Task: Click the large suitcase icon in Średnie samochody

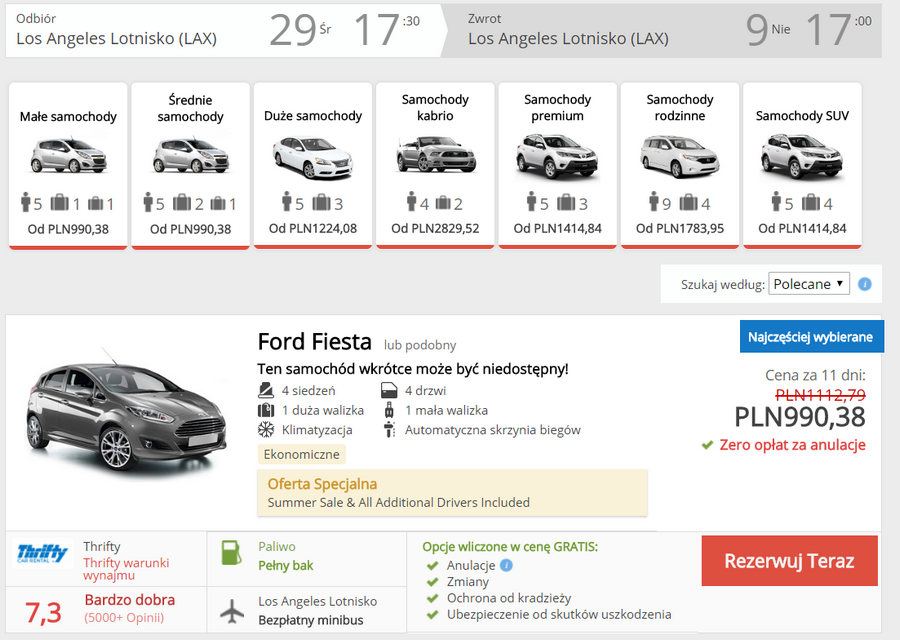Action: point(181,202)
